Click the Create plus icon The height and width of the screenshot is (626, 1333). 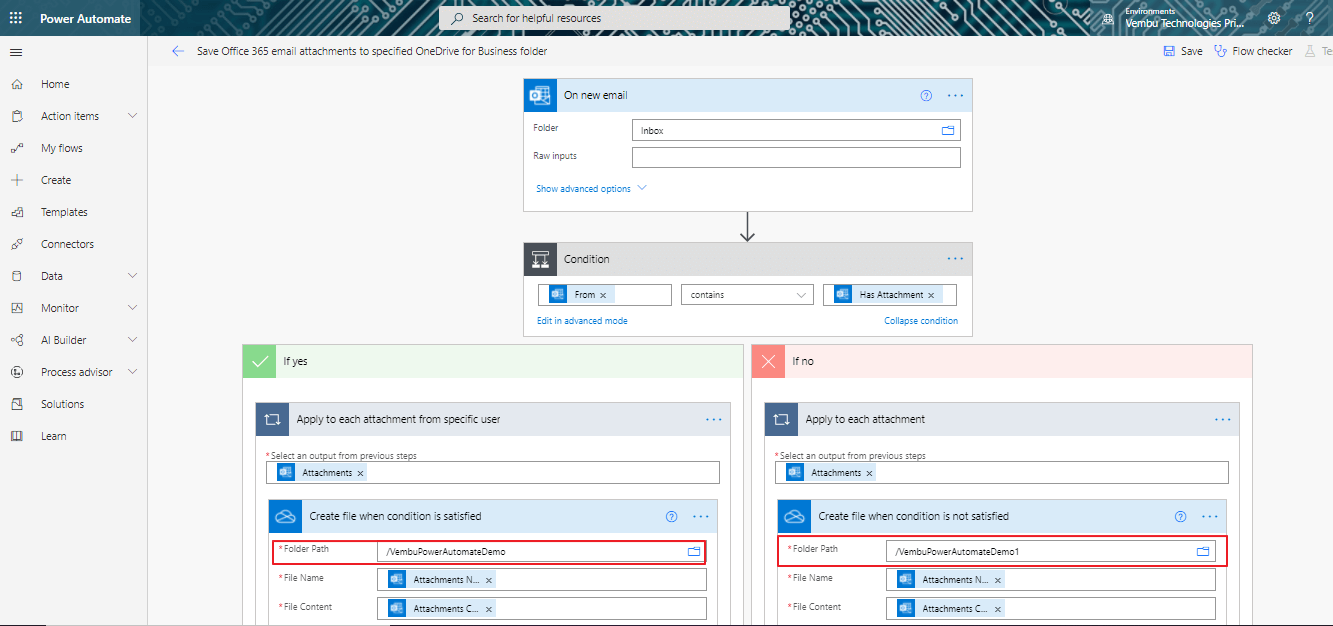(16, 180)
